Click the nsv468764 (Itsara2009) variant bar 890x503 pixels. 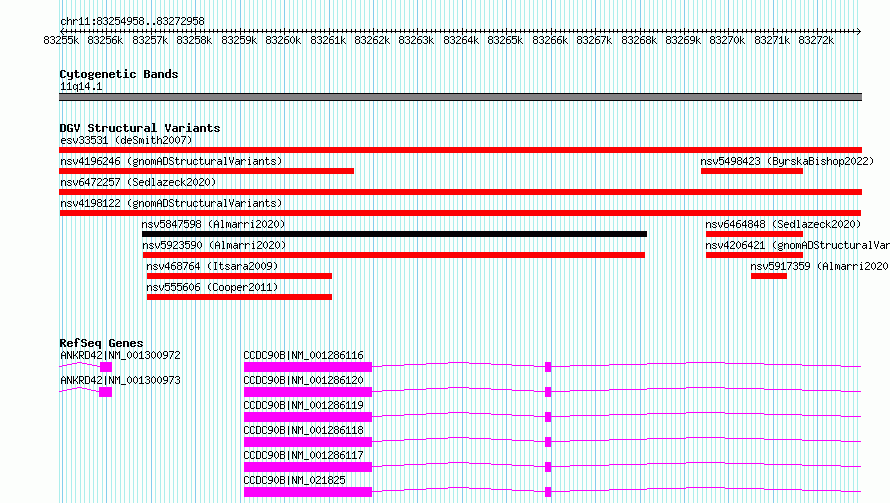pyautogui.click(x=240, y=276)
